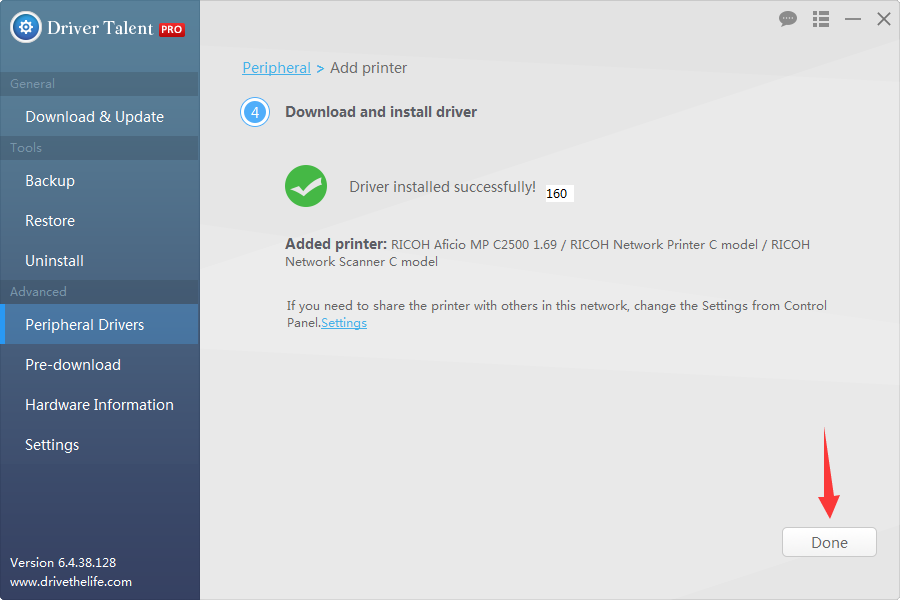Click 'Download and install driver' heading
900x600 pixels.
pos(381,112)
